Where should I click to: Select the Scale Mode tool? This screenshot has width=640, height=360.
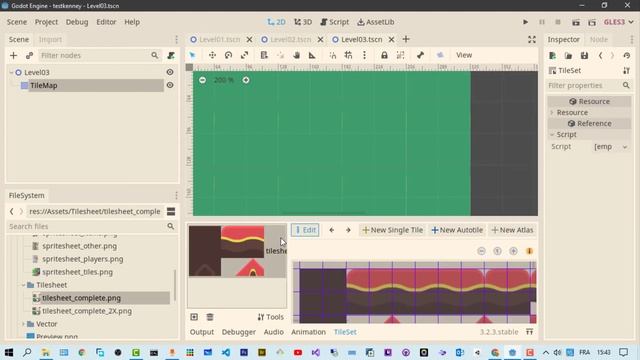(244, 55)
